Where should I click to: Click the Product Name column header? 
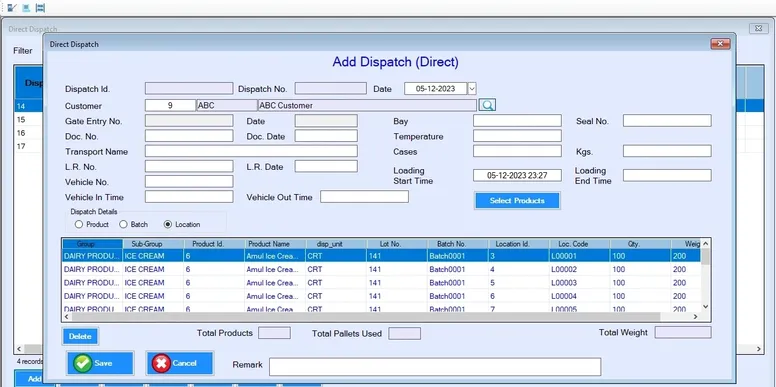point(275,244)
